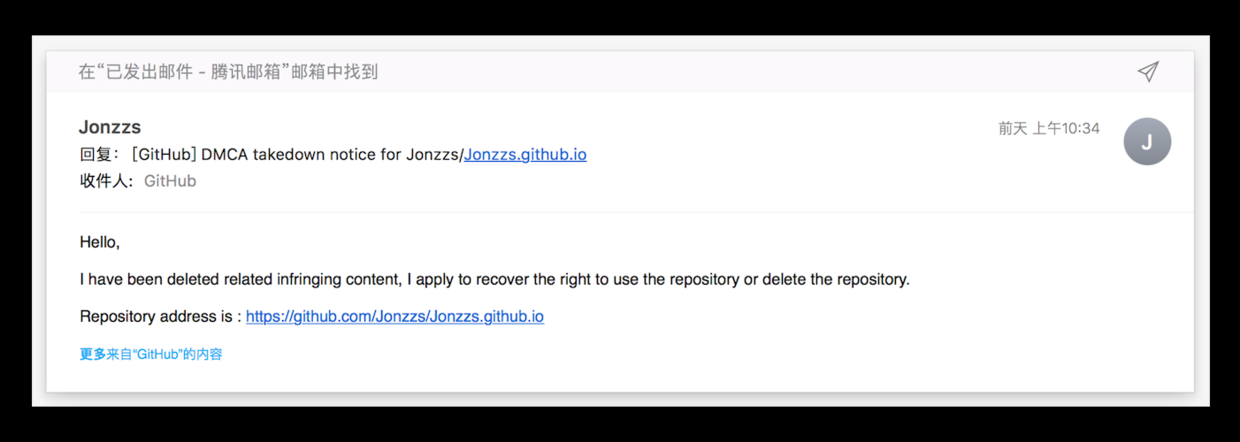Screen dimensions: 1240x442
Task: Open the Jonzzs.github.io link in subject
Action: pyautogui.click(x=525, y=154)
